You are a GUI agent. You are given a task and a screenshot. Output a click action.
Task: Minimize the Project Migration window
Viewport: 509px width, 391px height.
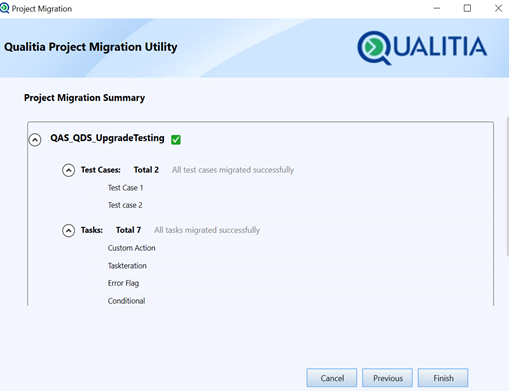click(x=437, y=8)
